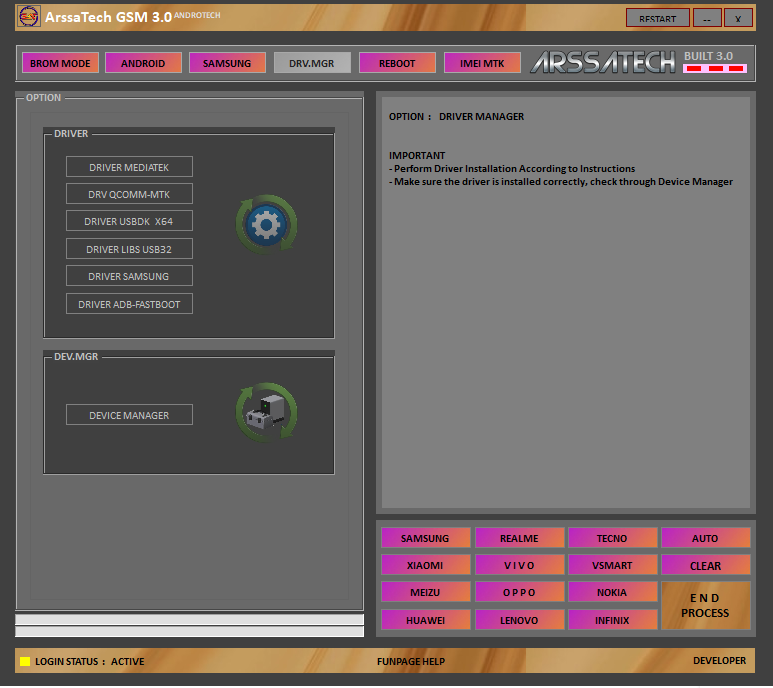773x688 pixels.
Task: Click the red BUILT 3.0 indicator bar
Action: [715, 69]
